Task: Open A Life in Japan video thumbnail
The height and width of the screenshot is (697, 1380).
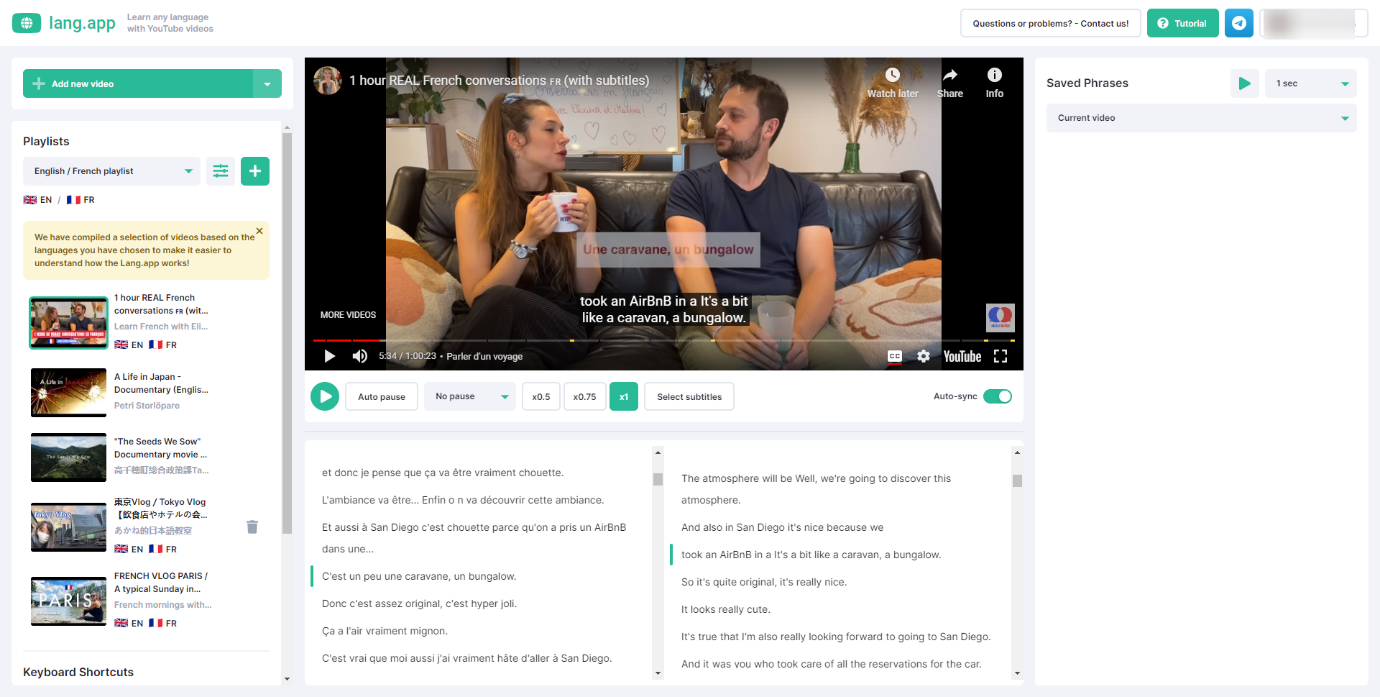Action: coord(68,392)
